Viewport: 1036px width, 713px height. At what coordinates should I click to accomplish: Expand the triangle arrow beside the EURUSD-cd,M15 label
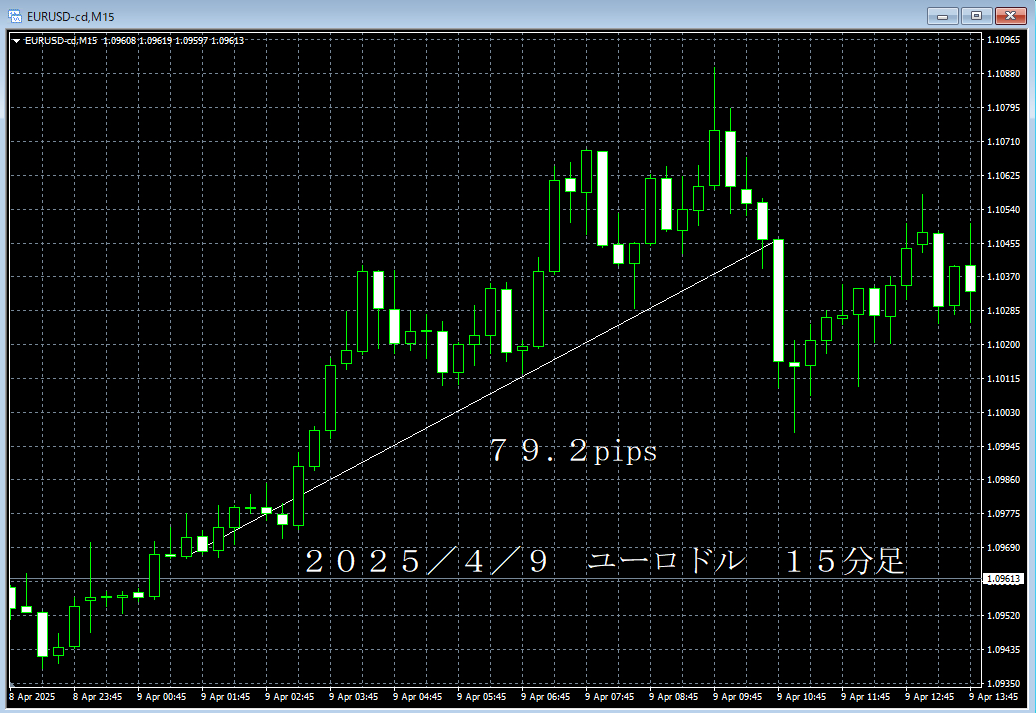pyautogui.click(x=17, y=41)
